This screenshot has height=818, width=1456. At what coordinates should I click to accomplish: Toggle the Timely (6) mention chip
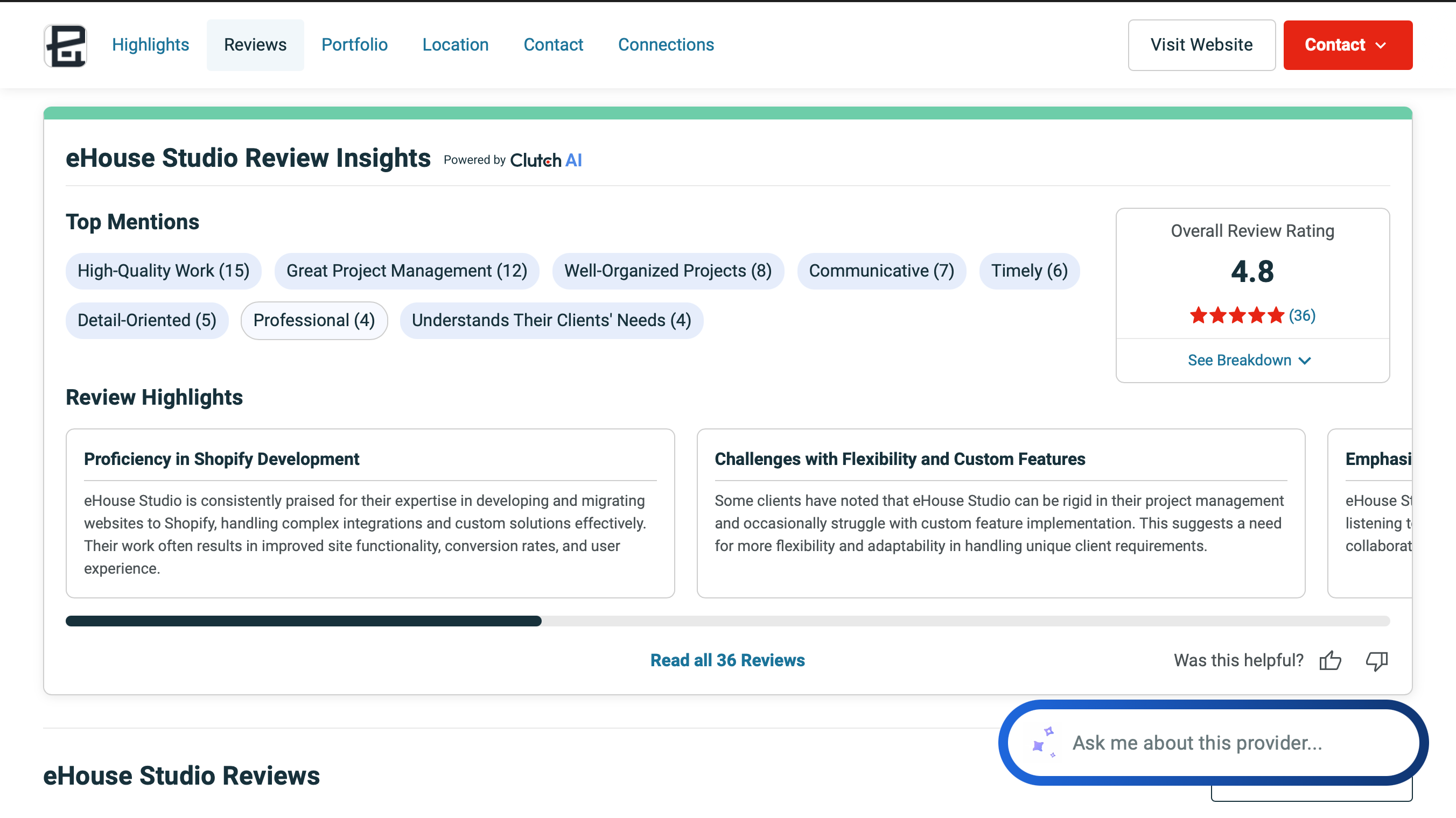(1028, 271)
